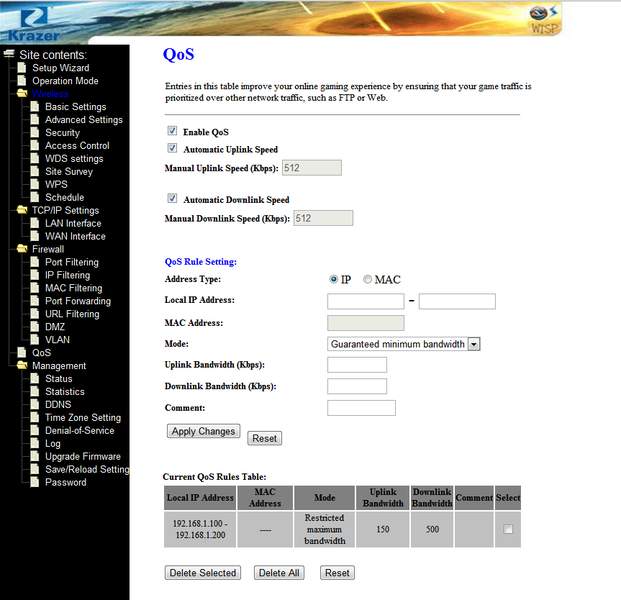The height and width of the screenshot is (600, 621).
Task: Select the IP address type radio
Action: tap(333, 279)
